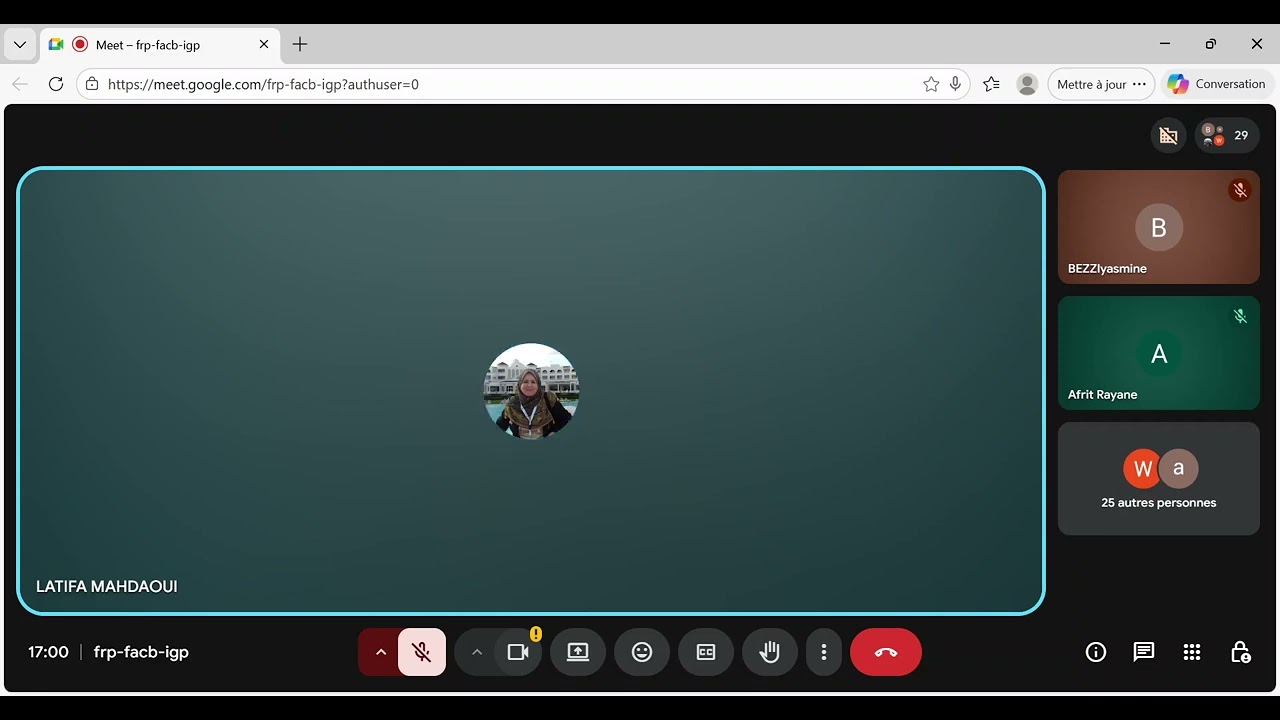The width and height of the screenshot is (1280, 720).
Task: Open host controls lock icon
Action: coord(1240,652)
